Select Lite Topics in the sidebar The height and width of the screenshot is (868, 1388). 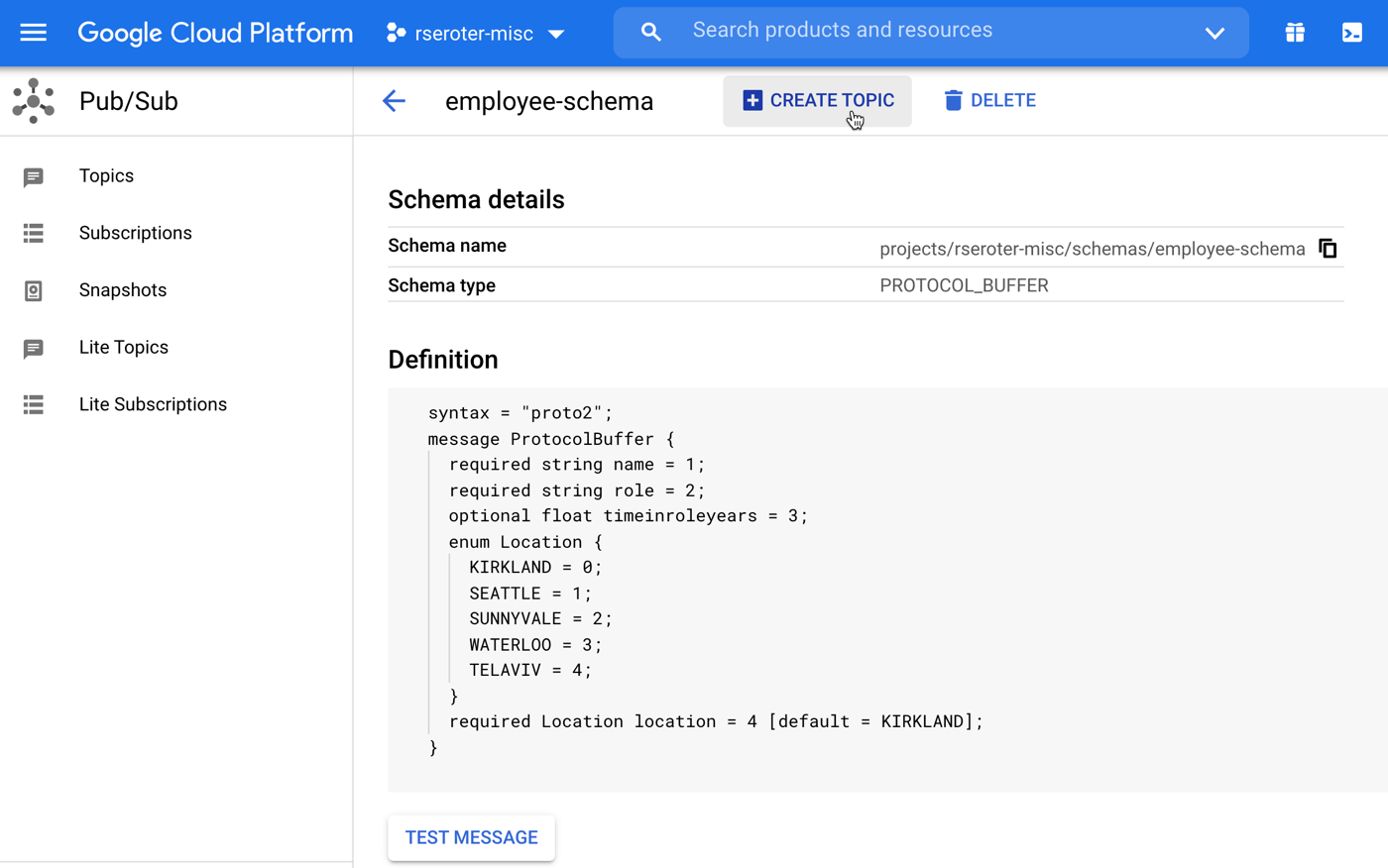point(123,348)
